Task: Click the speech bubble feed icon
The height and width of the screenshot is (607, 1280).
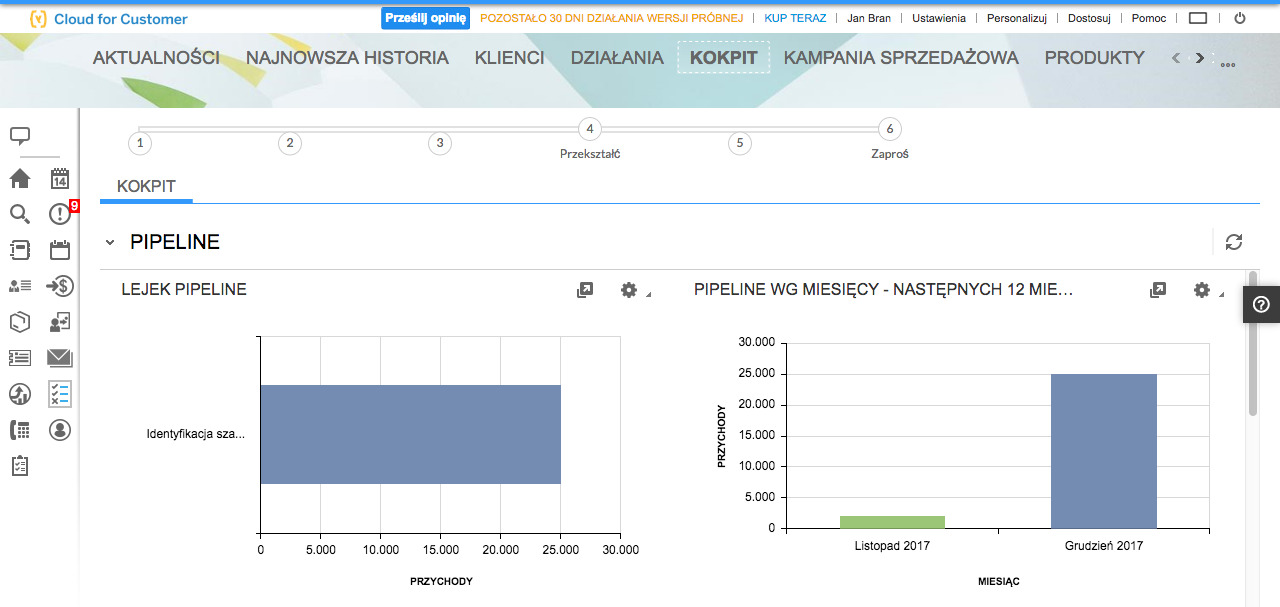Action: 20,136
